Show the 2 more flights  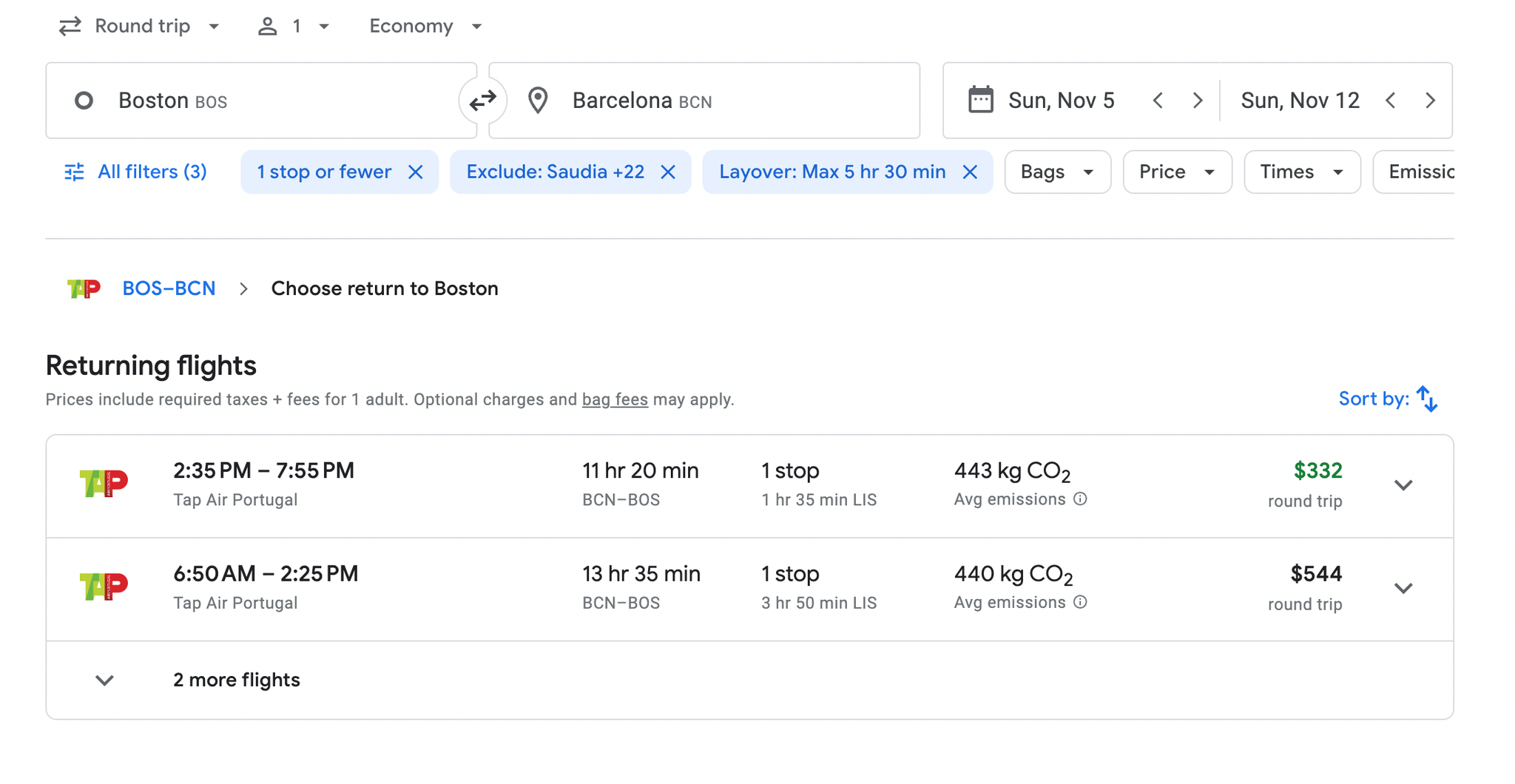tap(236, 680)
